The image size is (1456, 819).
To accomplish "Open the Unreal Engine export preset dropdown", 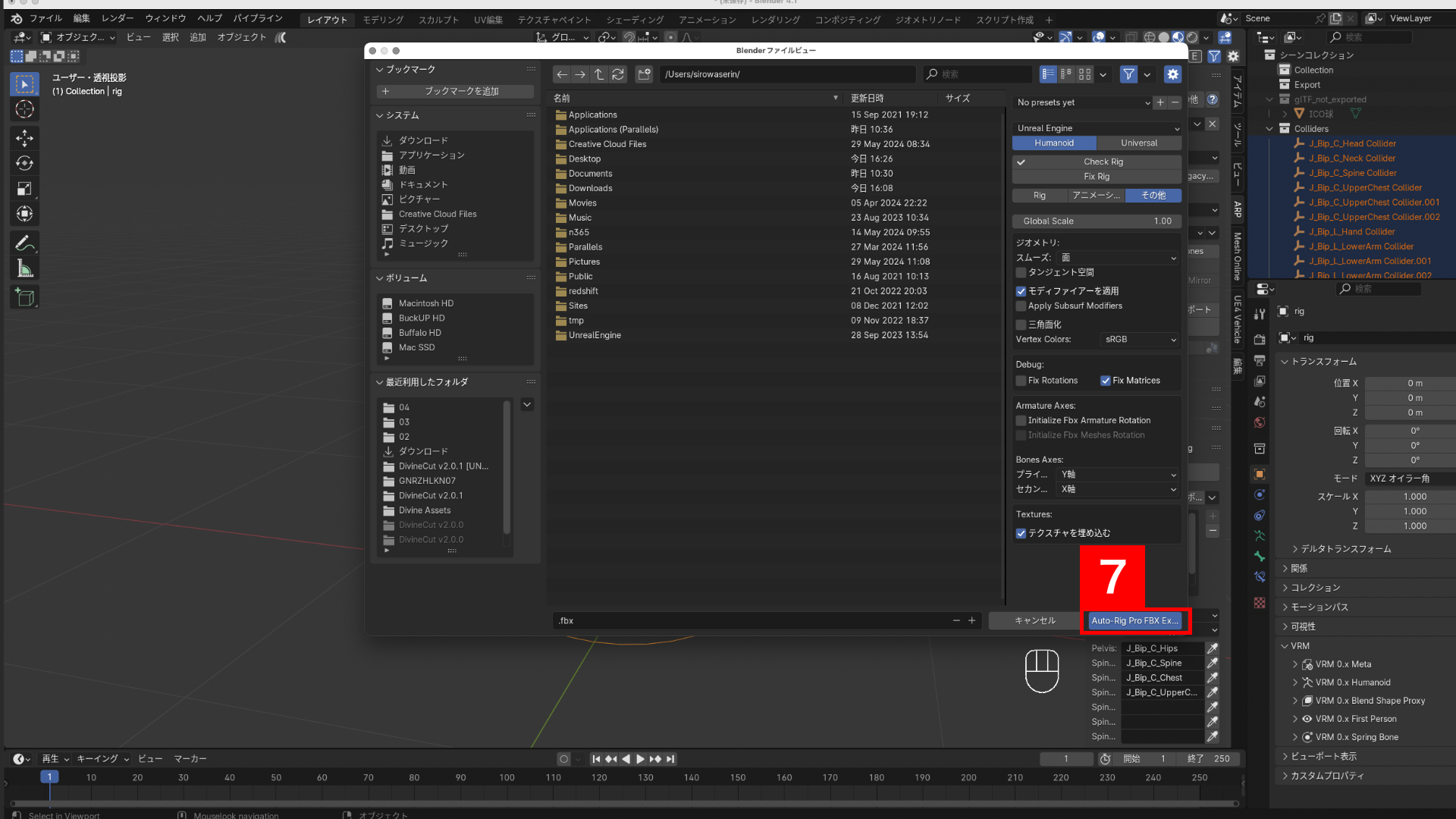I will click(1097, 127).
